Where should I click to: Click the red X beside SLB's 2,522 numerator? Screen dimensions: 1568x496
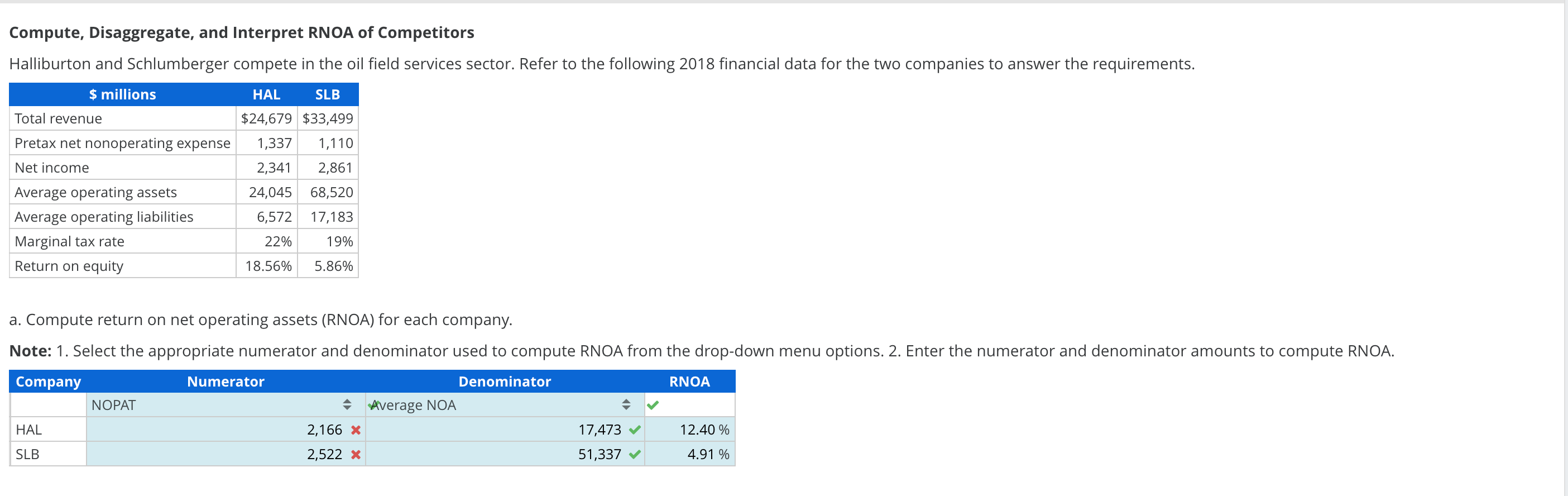(356, 454)
